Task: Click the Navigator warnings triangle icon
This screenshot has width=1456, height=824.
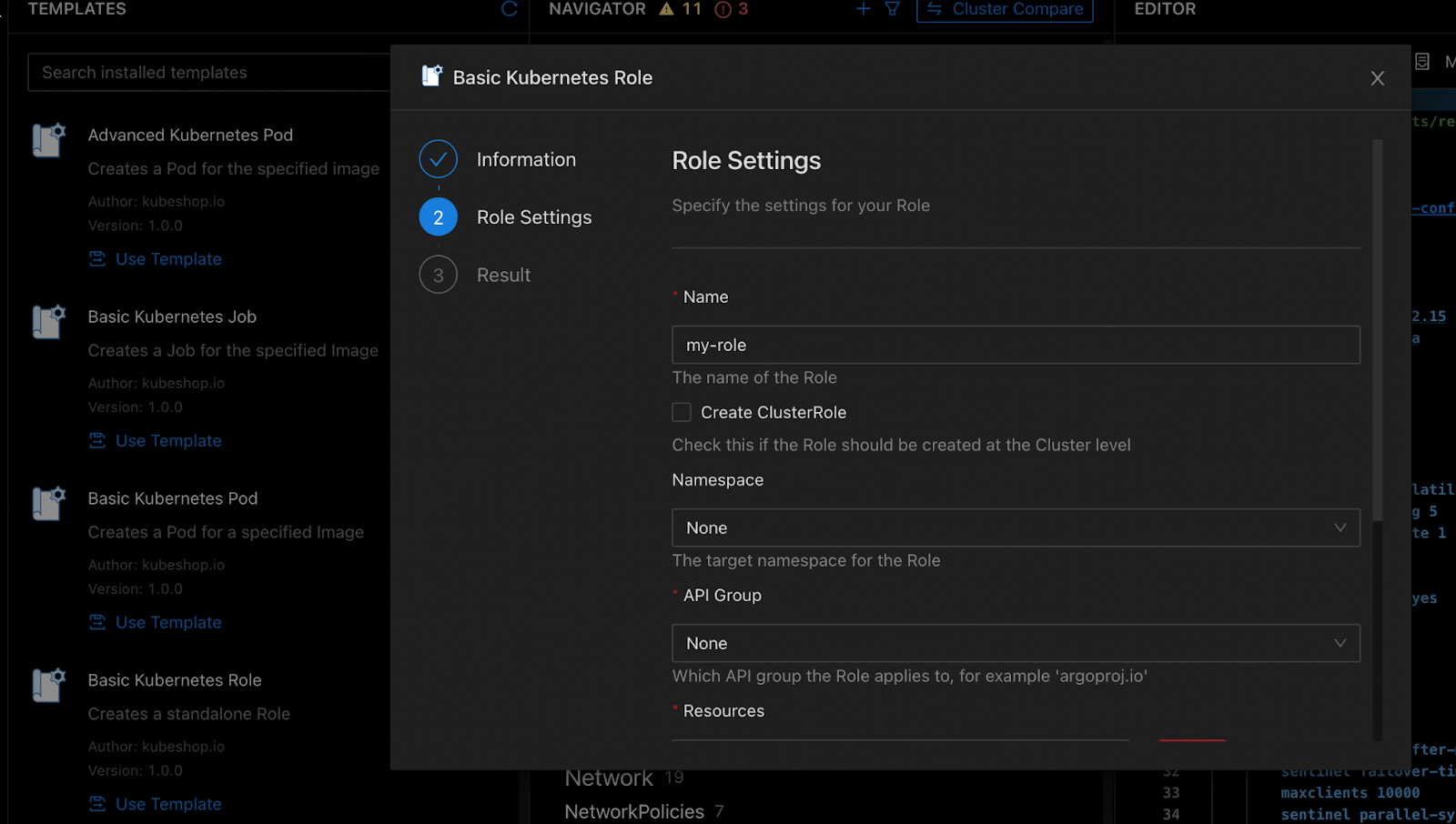Action: (666, 9)
